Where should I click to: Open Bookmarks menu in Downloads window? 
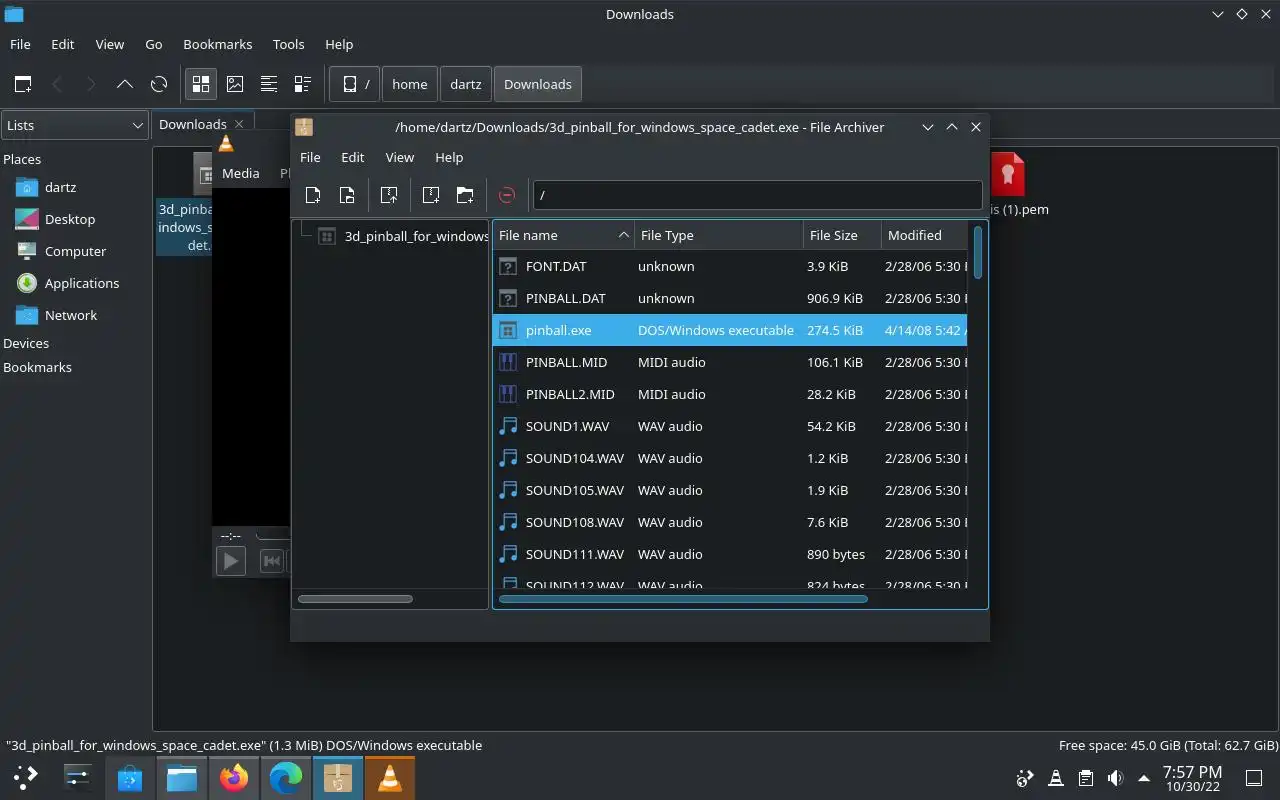[x=217, y=44]
